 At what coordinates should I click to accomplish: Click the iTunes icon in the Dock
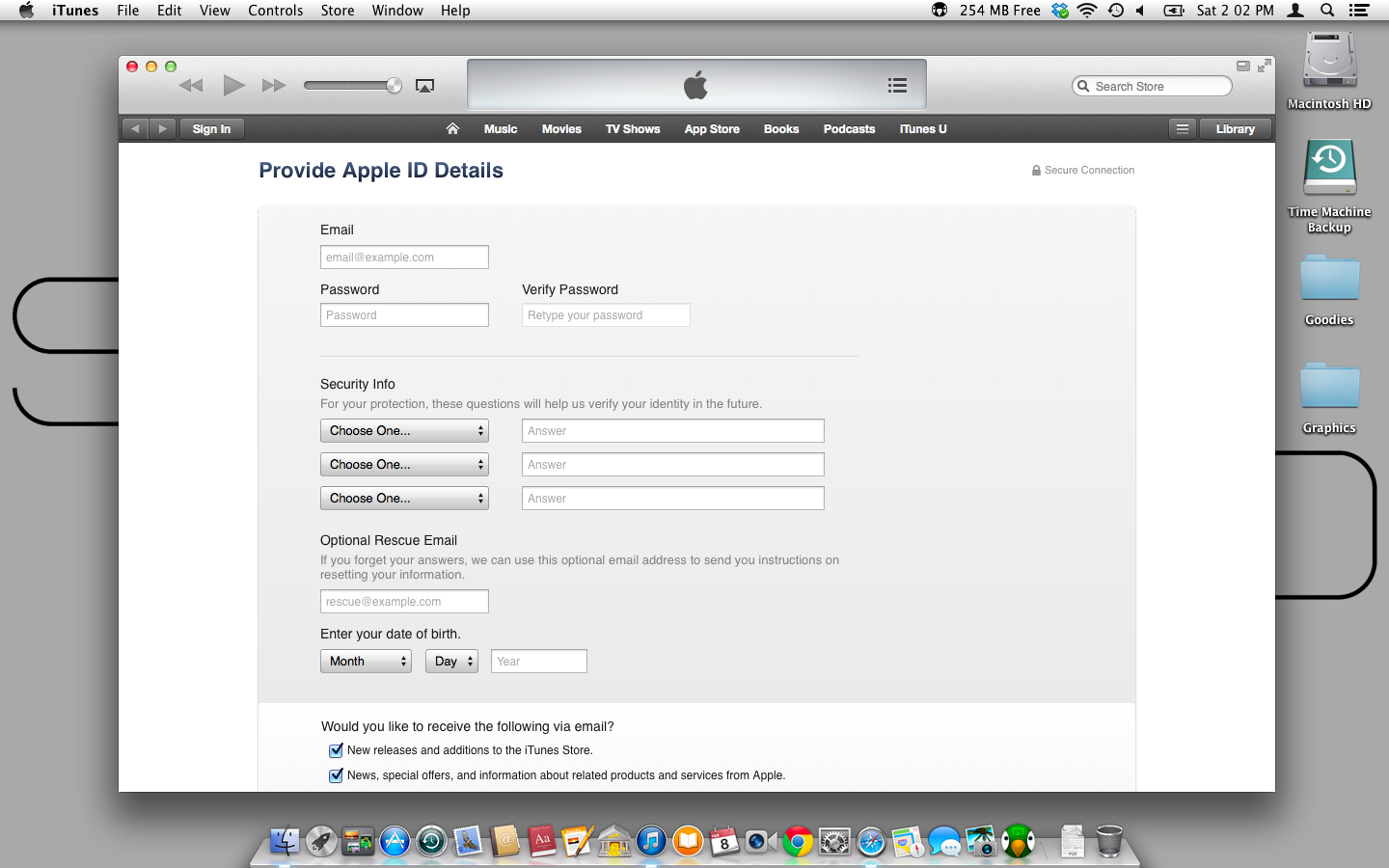point(651,842)
